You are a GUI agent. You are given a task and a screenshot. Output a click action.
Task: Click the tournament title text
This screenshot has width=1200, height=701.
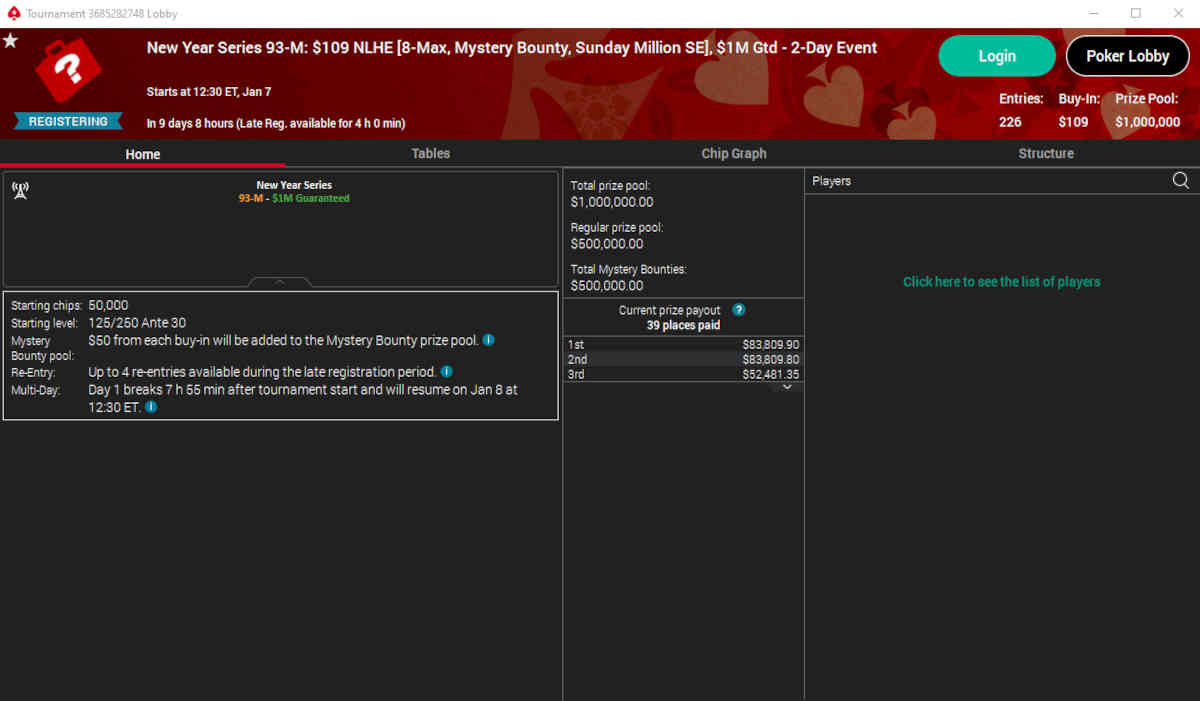(x=512, y=48)
